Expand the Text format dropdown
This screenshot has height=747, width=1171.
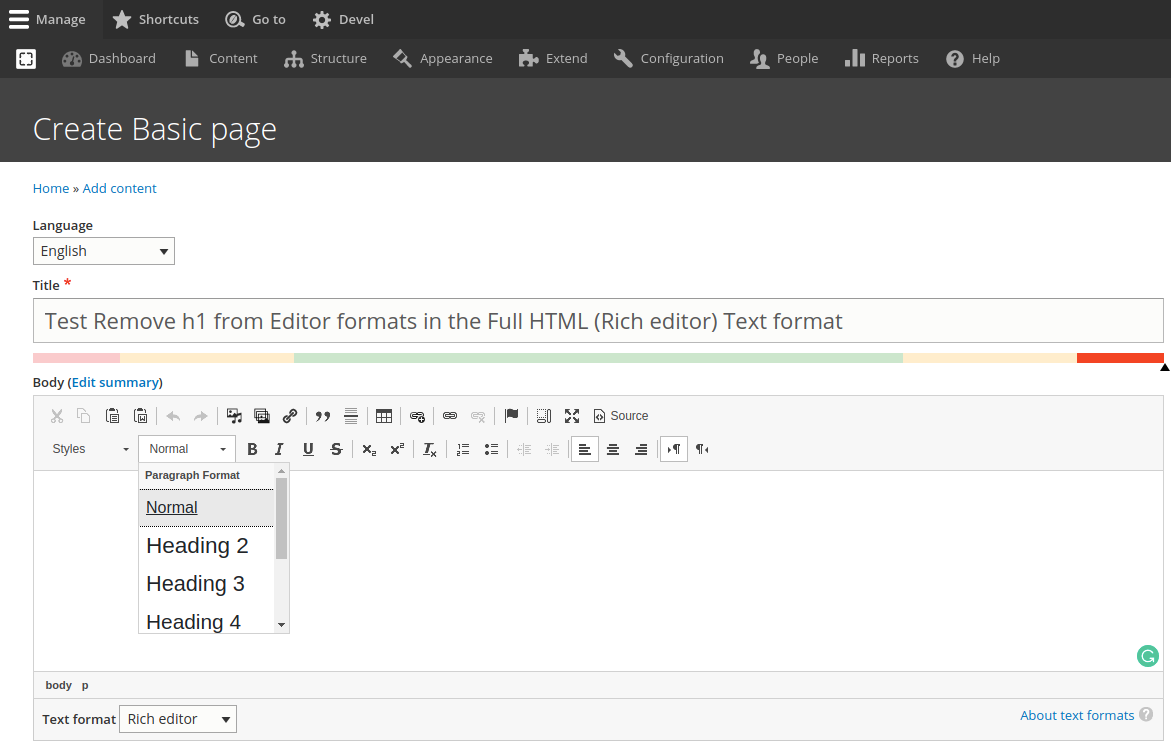tap(178, 719)
